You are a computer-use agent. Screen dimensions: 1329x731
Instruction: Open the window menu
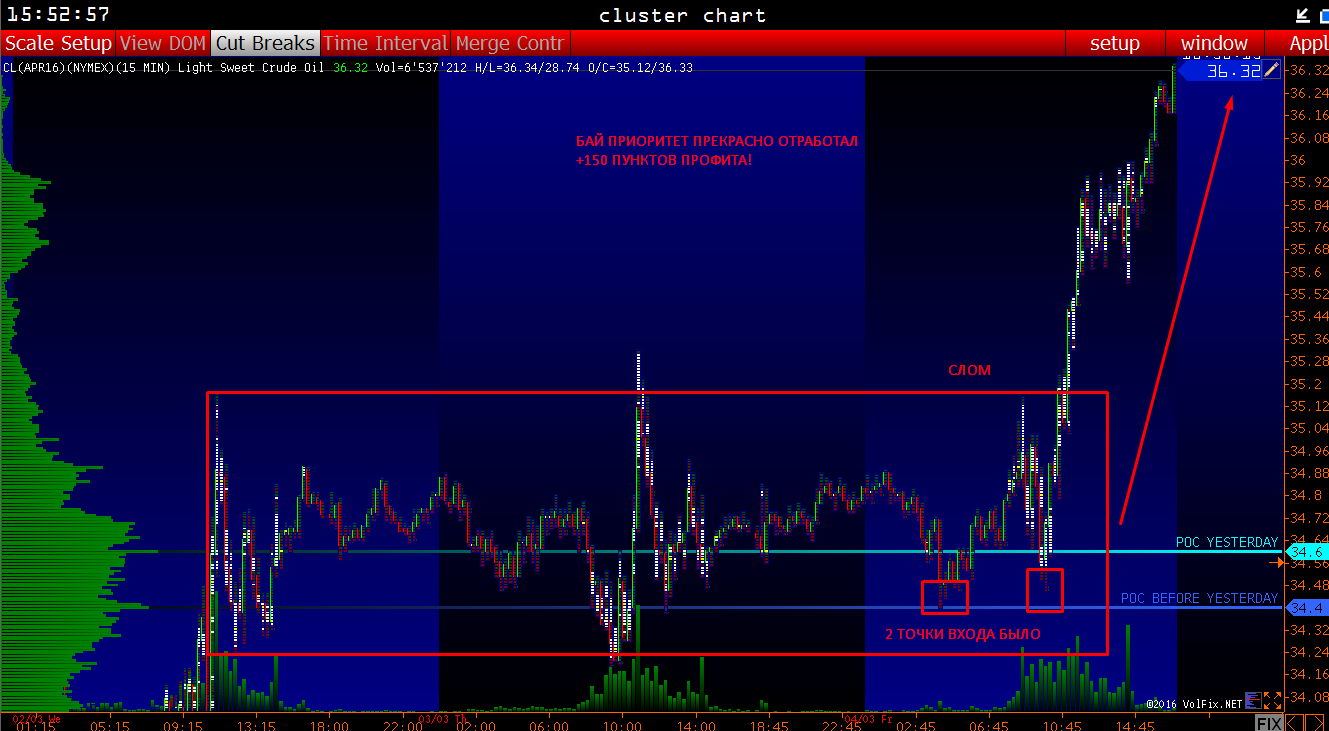pyautogui.click(x=1214, y=43)
